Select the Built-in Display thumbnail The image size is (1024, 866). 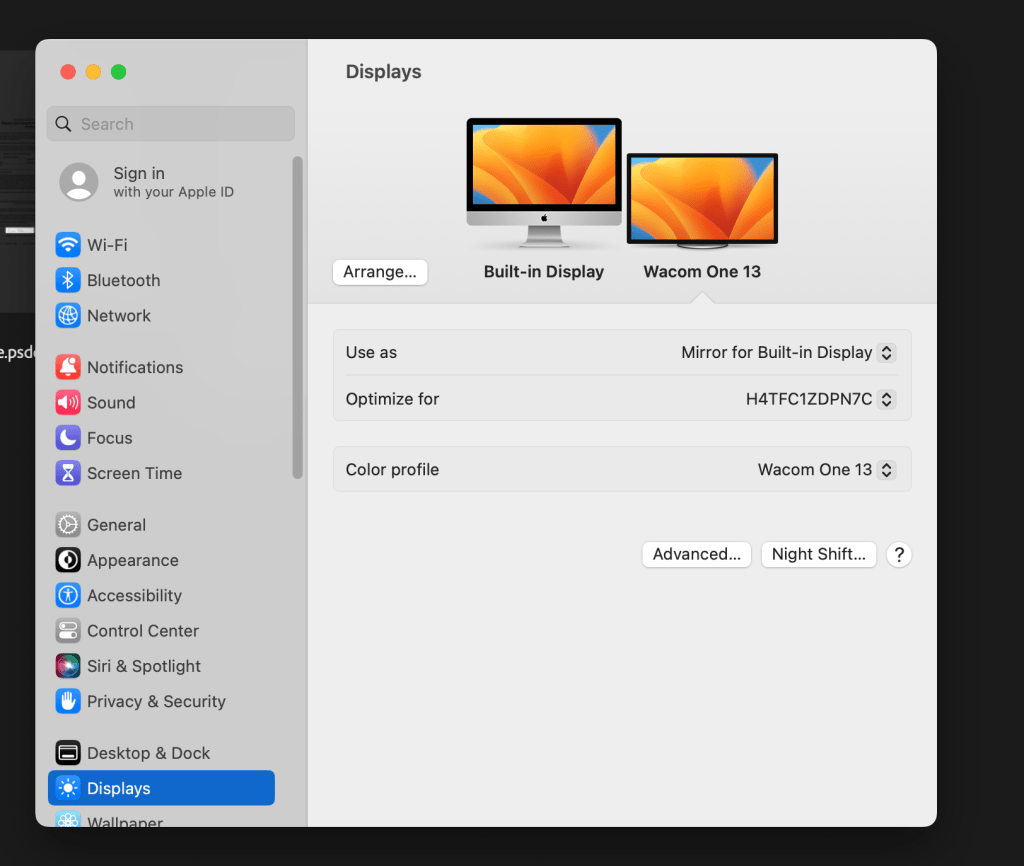click(x=544, y=182)
